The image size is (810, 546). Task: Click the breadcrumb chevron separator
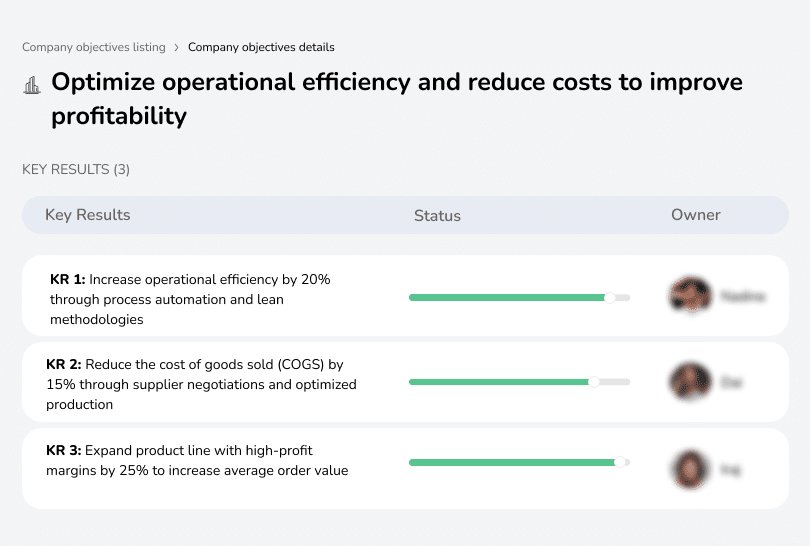(x=177, y=48)
